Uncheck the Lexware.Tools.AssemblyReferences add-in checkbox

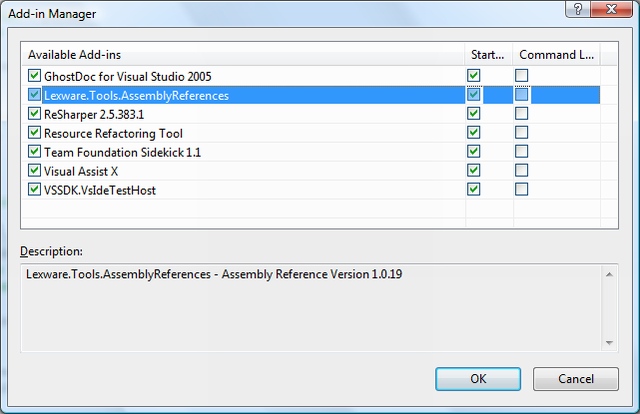pos(34,95)
